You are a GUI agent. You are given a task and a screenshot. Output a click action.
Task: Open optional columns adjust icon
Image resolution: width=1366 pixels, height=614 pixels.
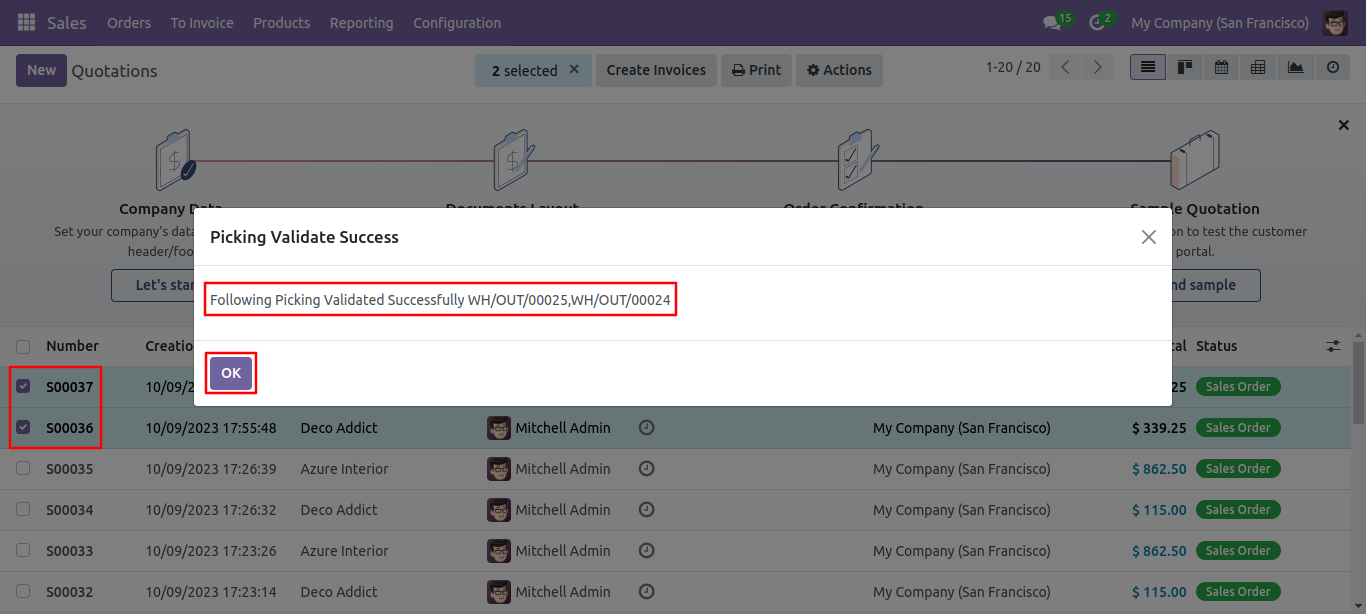(1334, 346)
